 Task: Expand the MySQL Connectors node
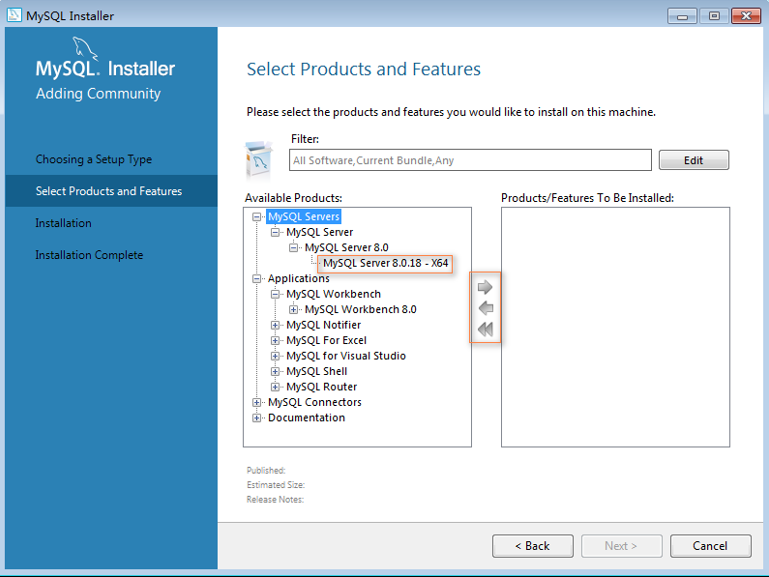[256, 402]
